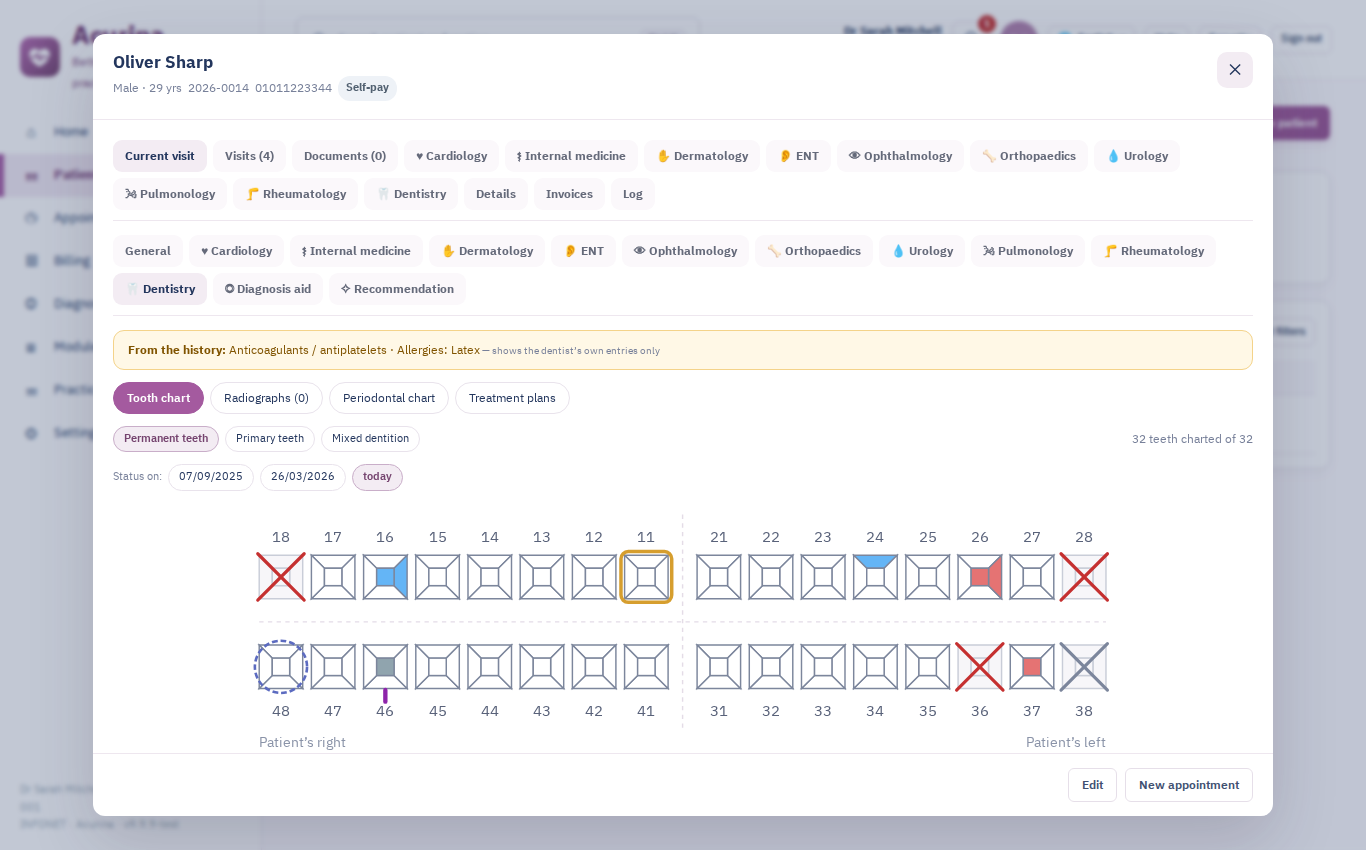Open the Periodontal chart view
Image resolution: width=1366 pixels, height=850 pixels.
click(389, 398)
